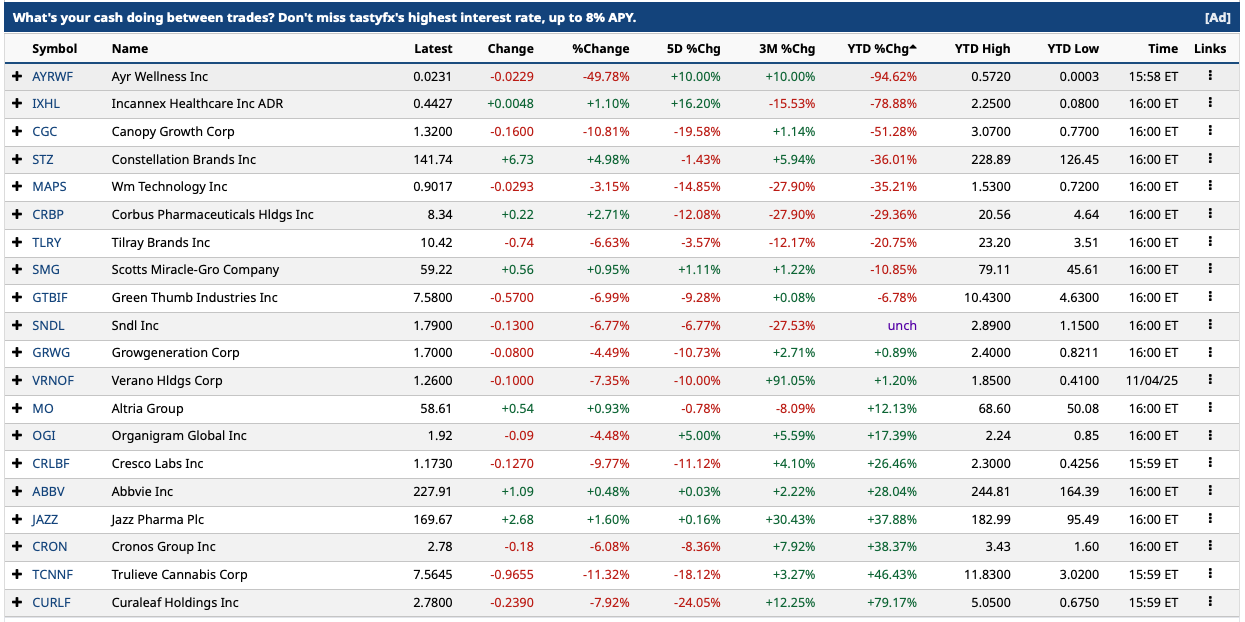Open the ABBV symbol link

pos(48,491)
